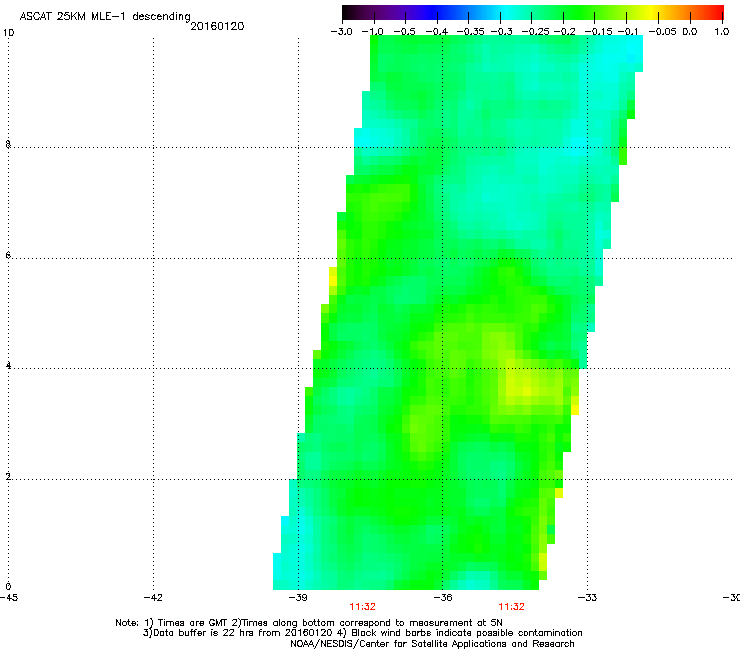Click the latitude axis label 2

[8, 476]
